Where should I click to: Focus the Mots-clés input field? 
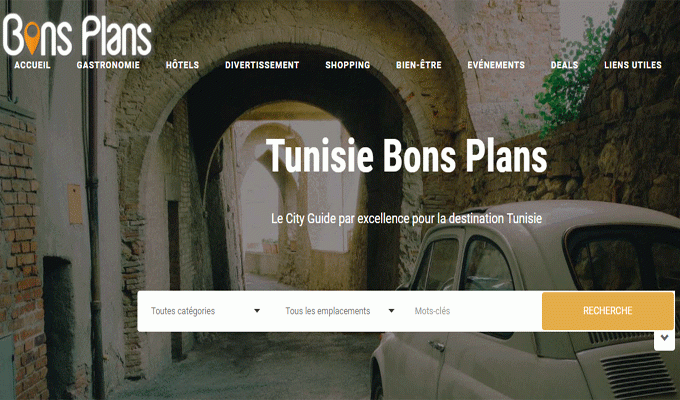coord(474,311)
